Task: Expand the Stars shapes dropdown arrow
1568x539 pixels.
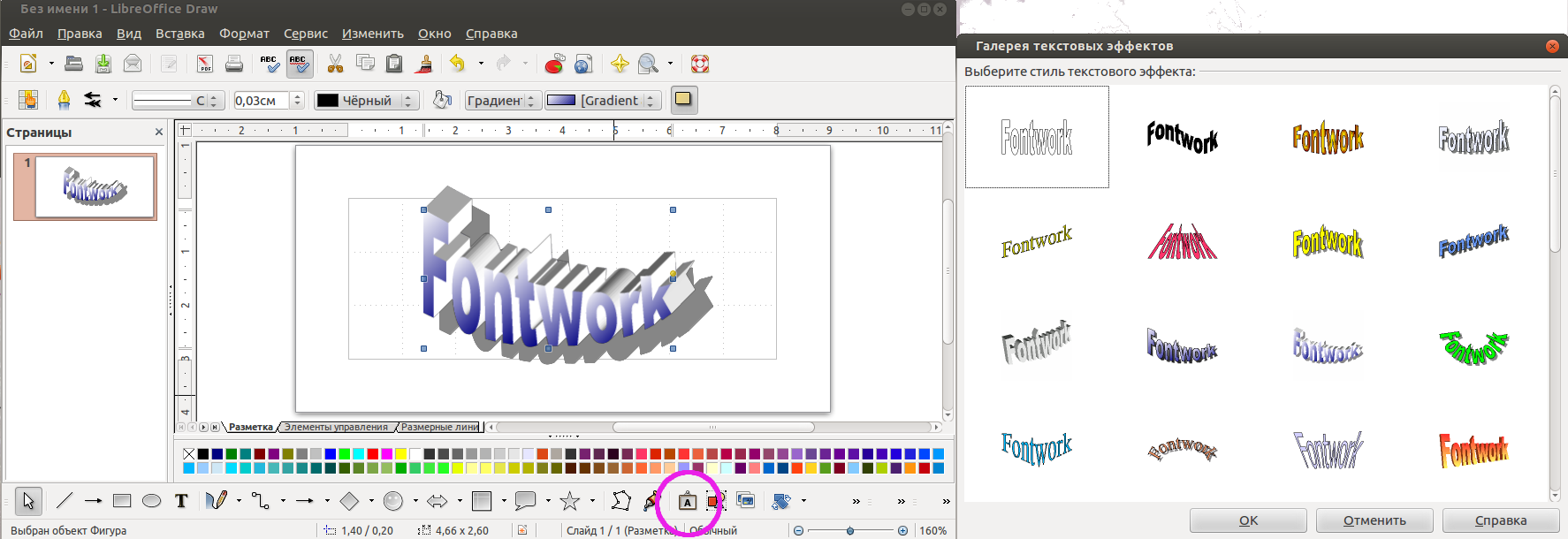Action: coord(592,501)
